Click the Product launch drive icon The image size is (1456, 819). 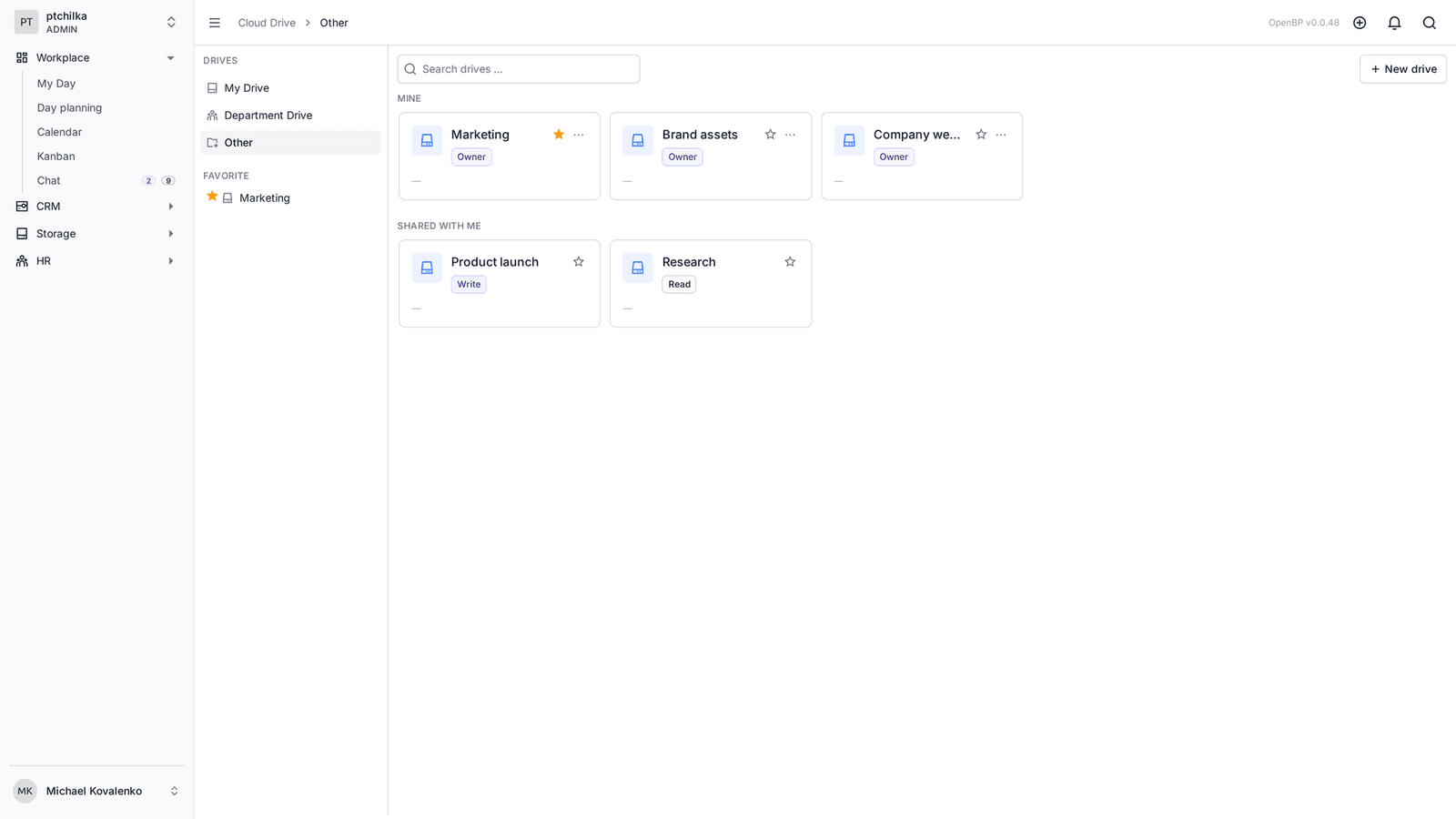click(x=427, y=268)
